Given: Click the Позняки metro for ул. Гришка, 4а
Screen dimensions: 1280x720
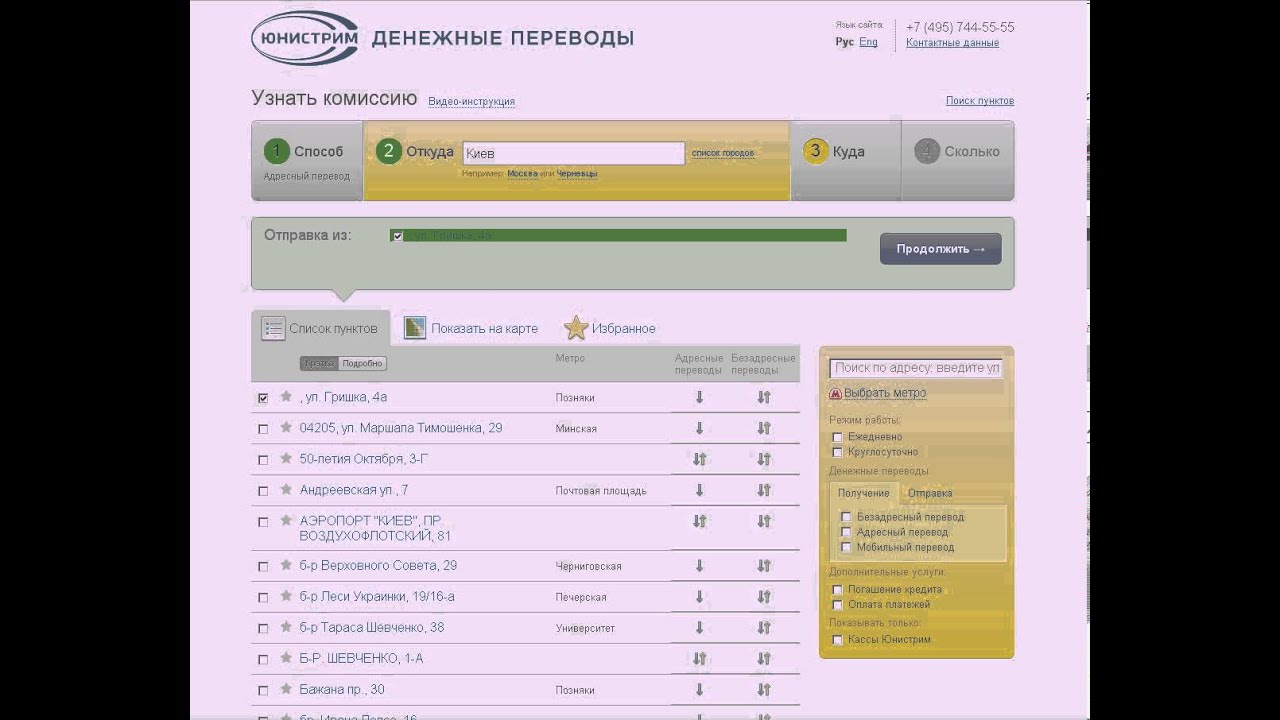Looking at the screenshot, I should [x=575, y=398].
